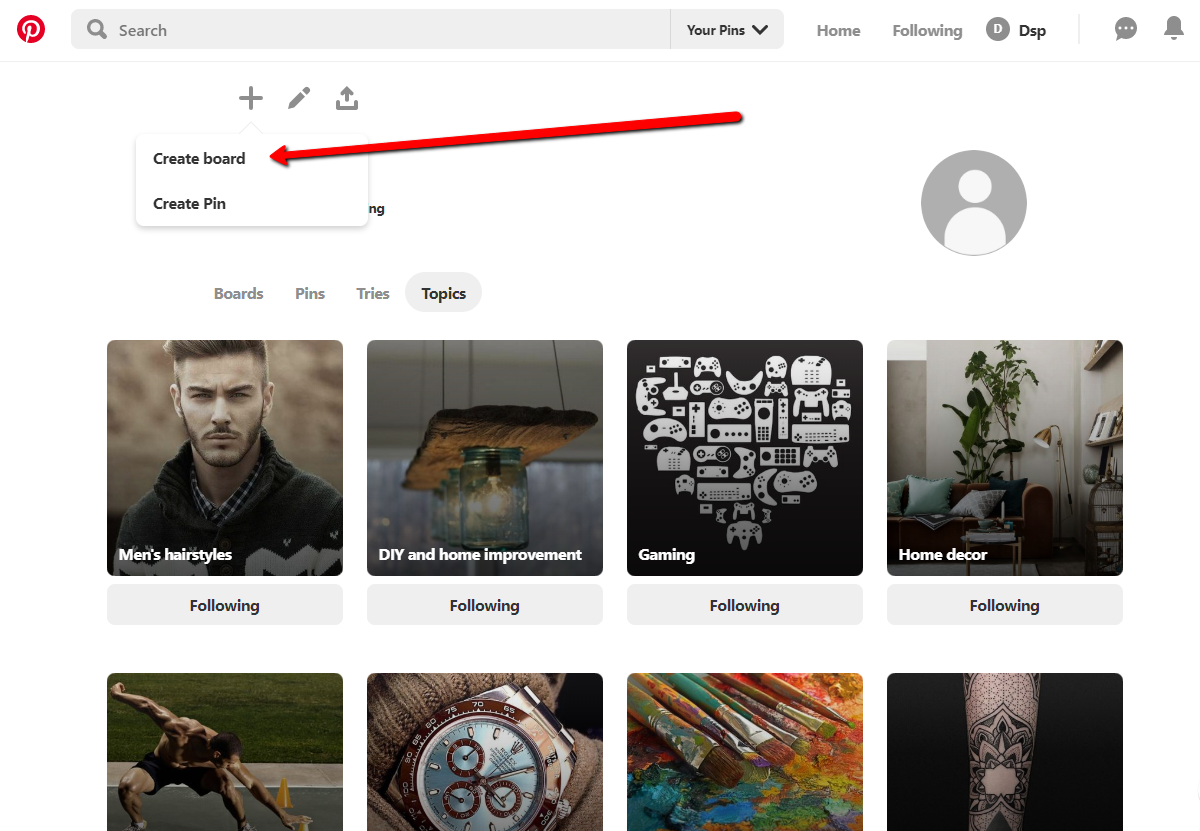This screenshot has width=1200, height=831.
Task: Click the pencil edit profile icon
Action: tap(299, 98)
